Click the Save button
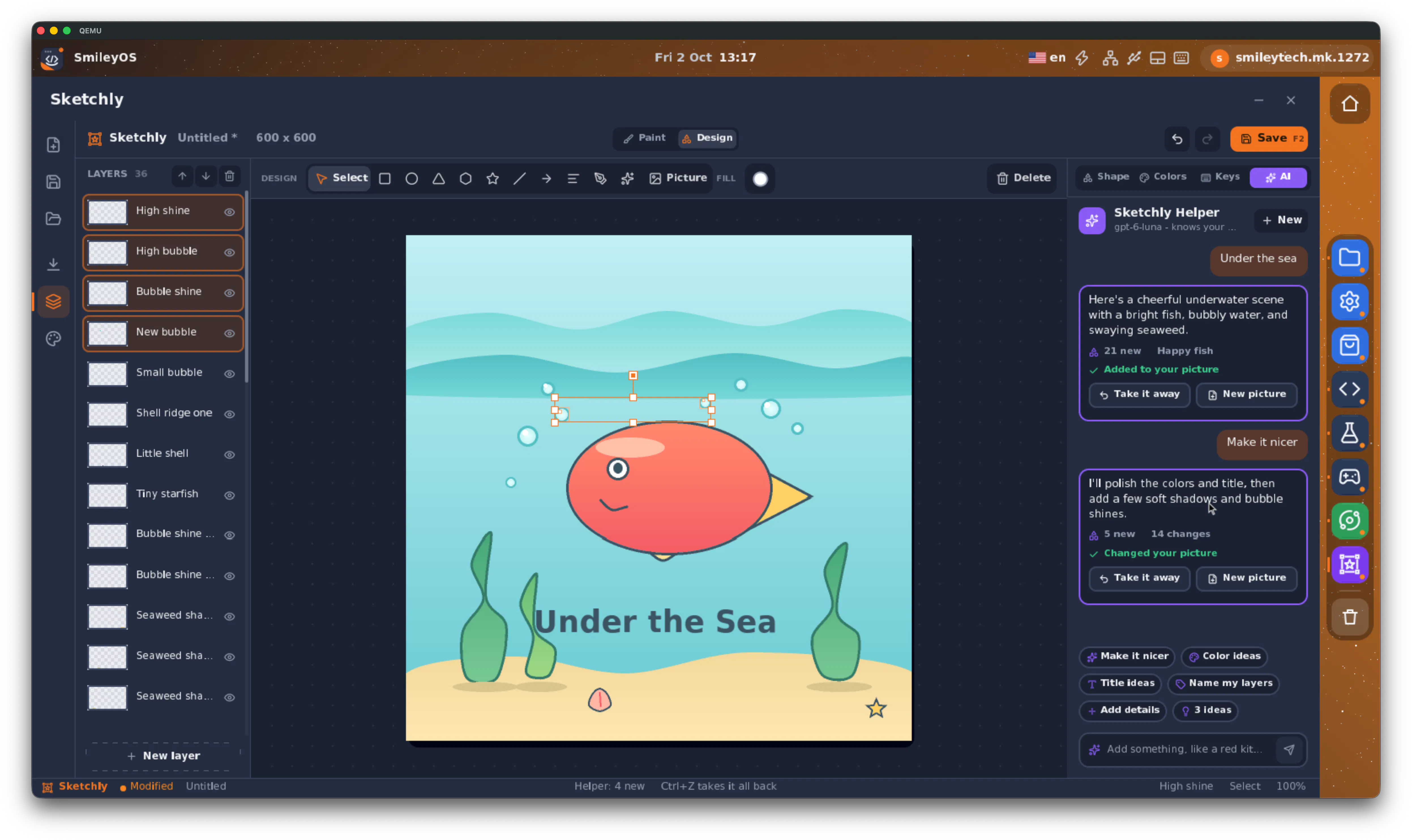This screenshot has height=840, width=1412. 1269,139
